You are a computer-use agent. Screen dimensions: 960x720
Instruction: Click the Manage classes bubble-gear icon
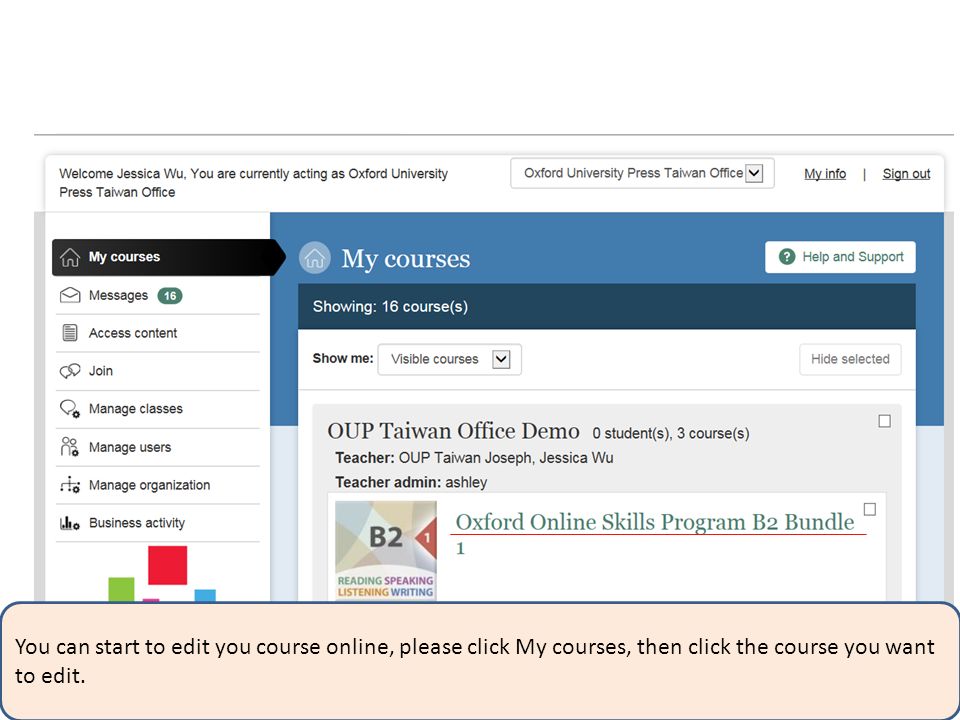(70, 408)
